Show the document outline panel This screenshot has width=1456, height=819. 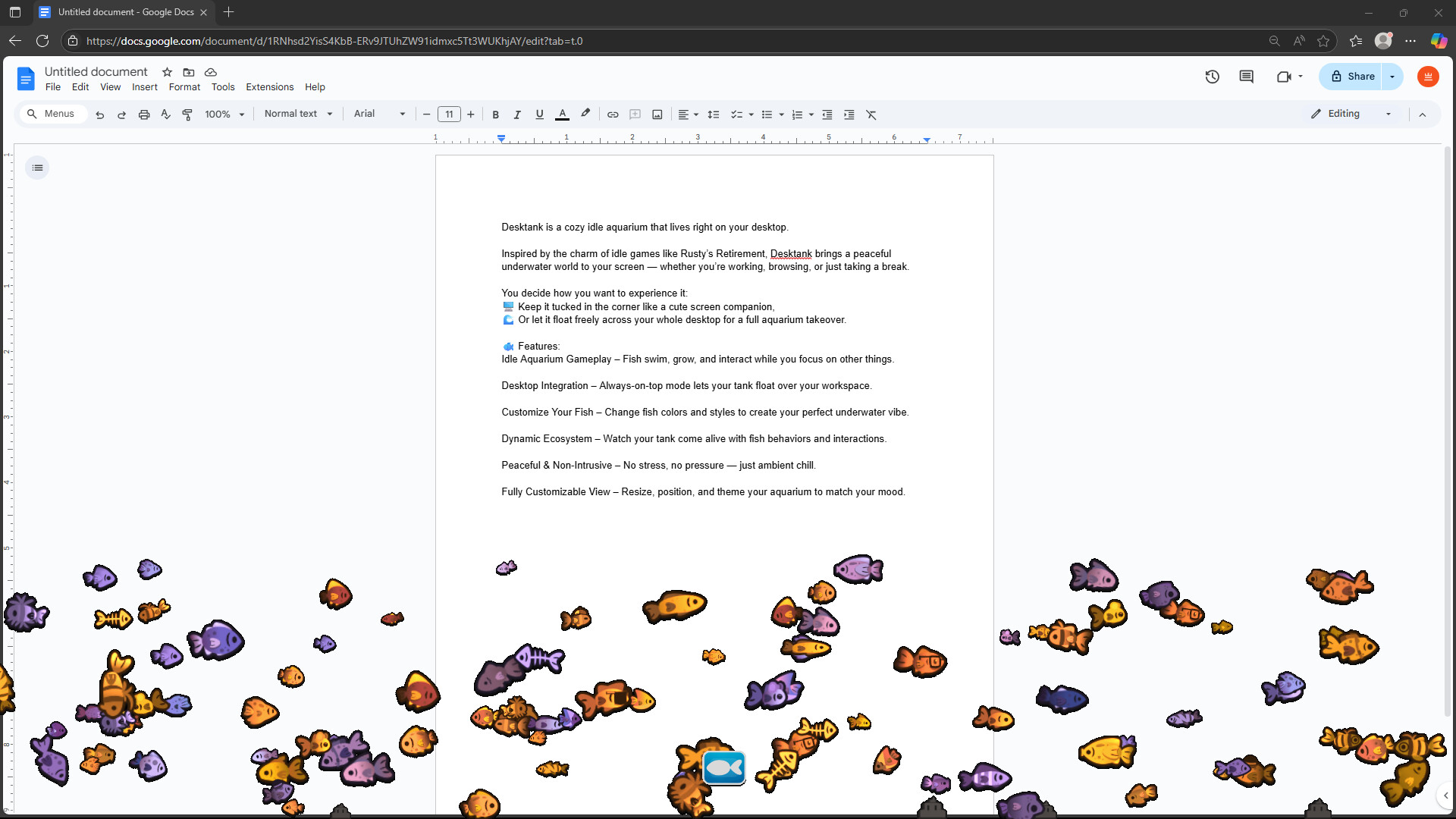(x=37, y=167)
